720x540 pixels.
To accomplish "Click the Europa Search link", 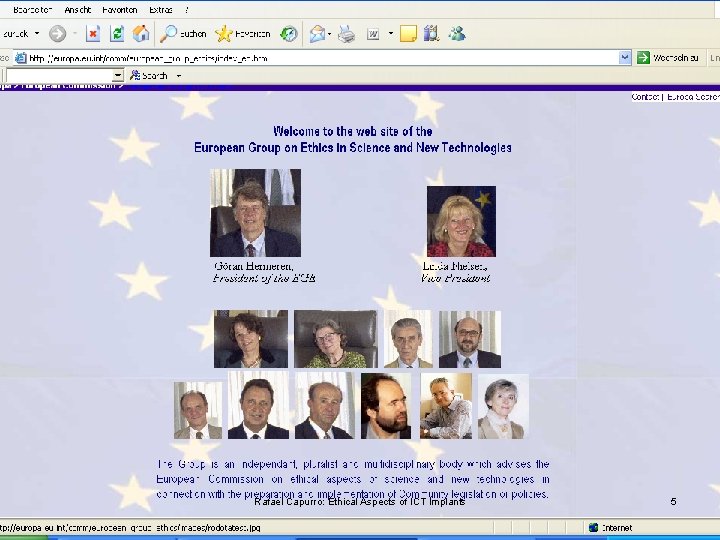I will click(x=694, y=97).
